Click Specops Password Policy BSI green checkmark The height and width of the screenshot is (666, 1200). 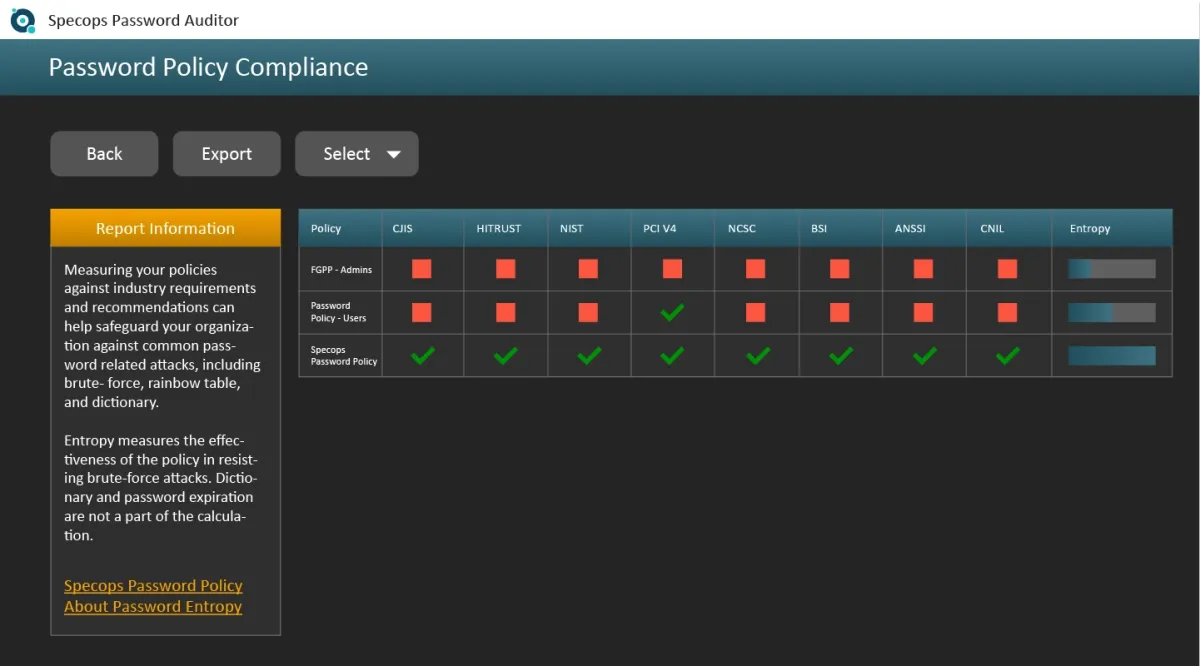[x=841, y=355]
